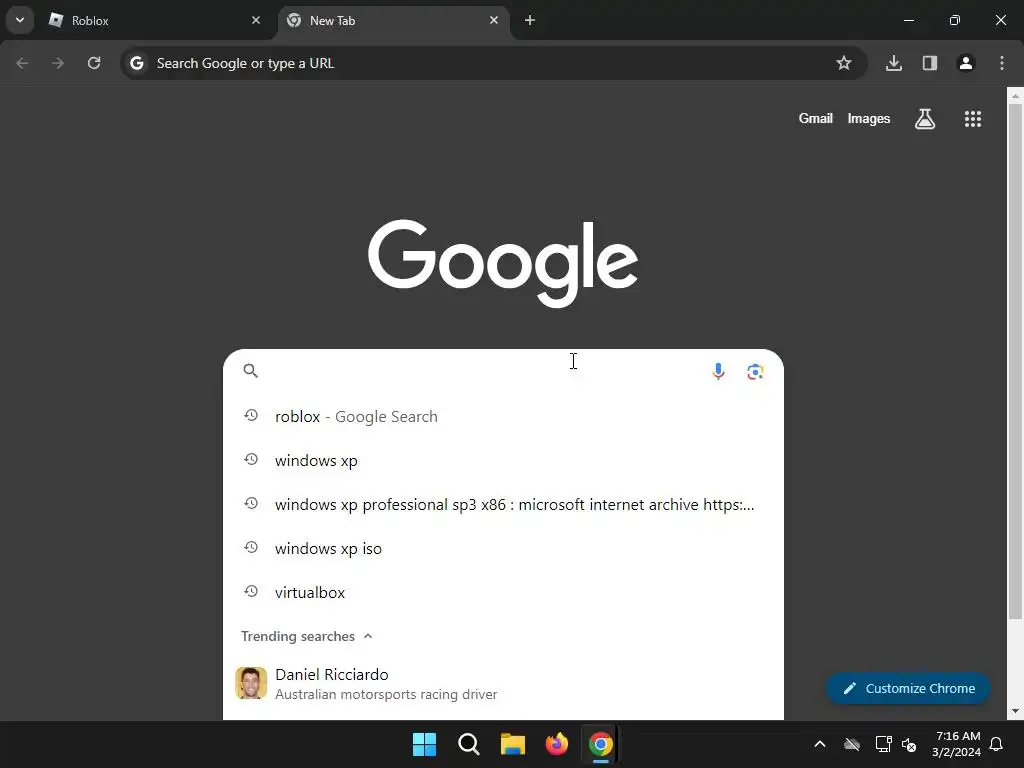Select Daniel Ricciardo trending search
Image resolution: width=1024 pixels, height=768 pixels.
tap(503, 683)
